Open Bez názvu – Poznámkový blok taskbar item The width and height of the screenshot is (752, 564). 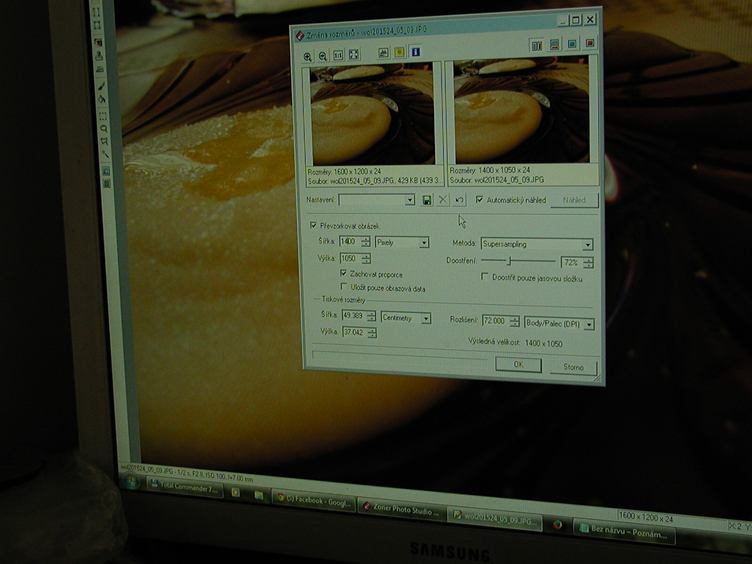pyautogui.click(x=623, y=533)
